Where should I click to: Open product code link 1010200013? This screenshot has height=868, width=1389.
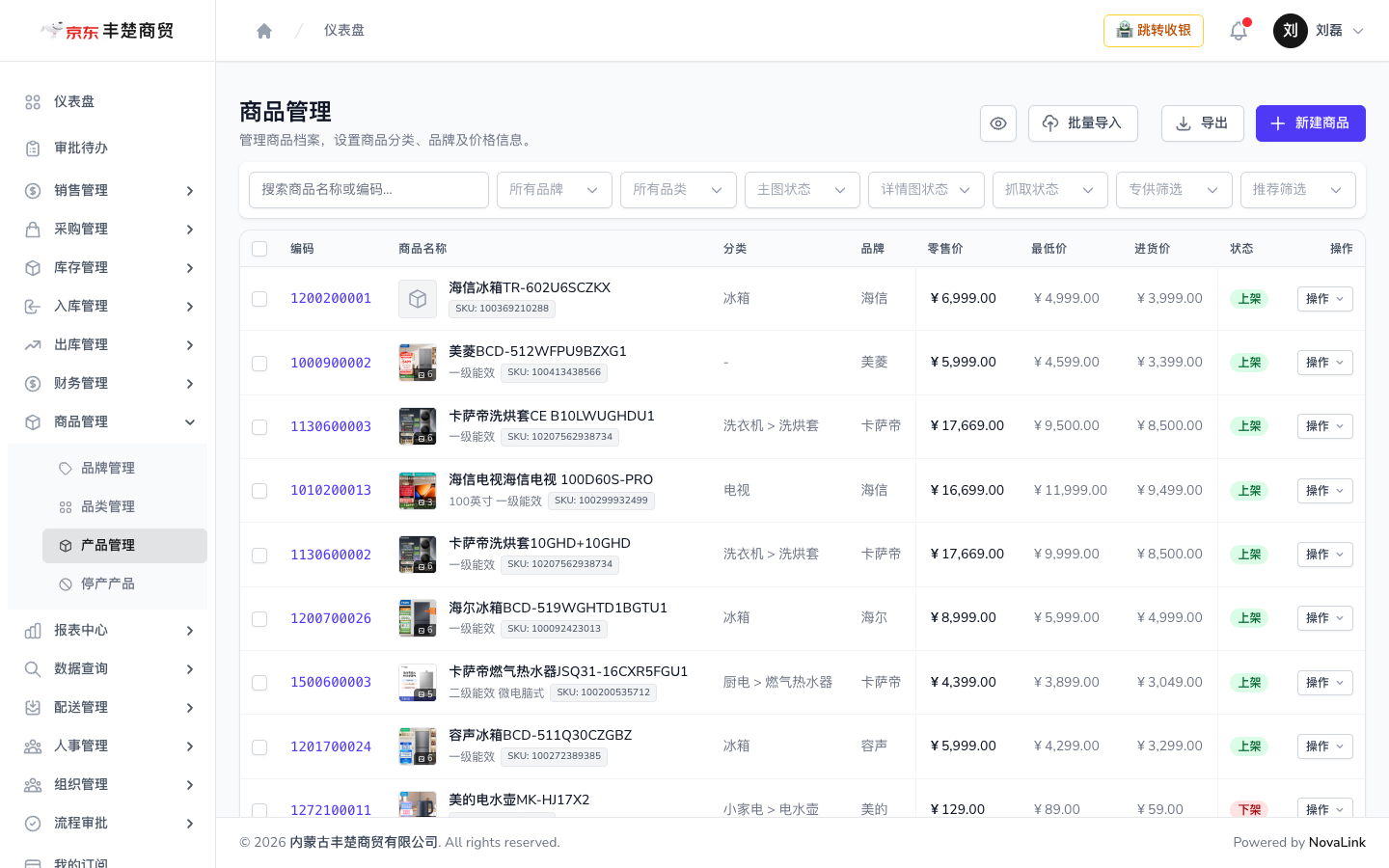[331, 491]
